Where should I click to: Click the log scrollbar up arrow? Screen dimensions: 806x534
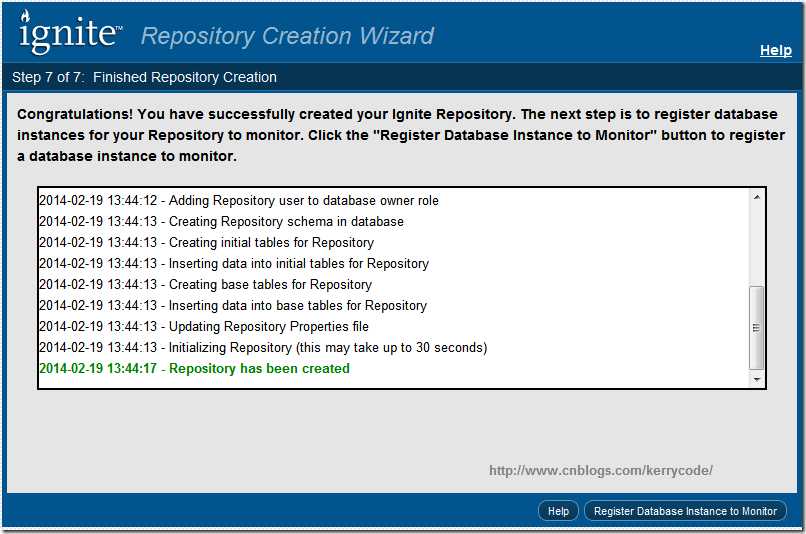point(756,197)
